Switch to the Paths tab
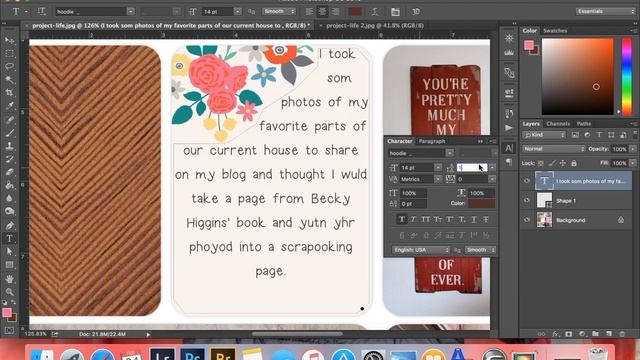This screenshot has width=640, height=360. click(584, 124)
